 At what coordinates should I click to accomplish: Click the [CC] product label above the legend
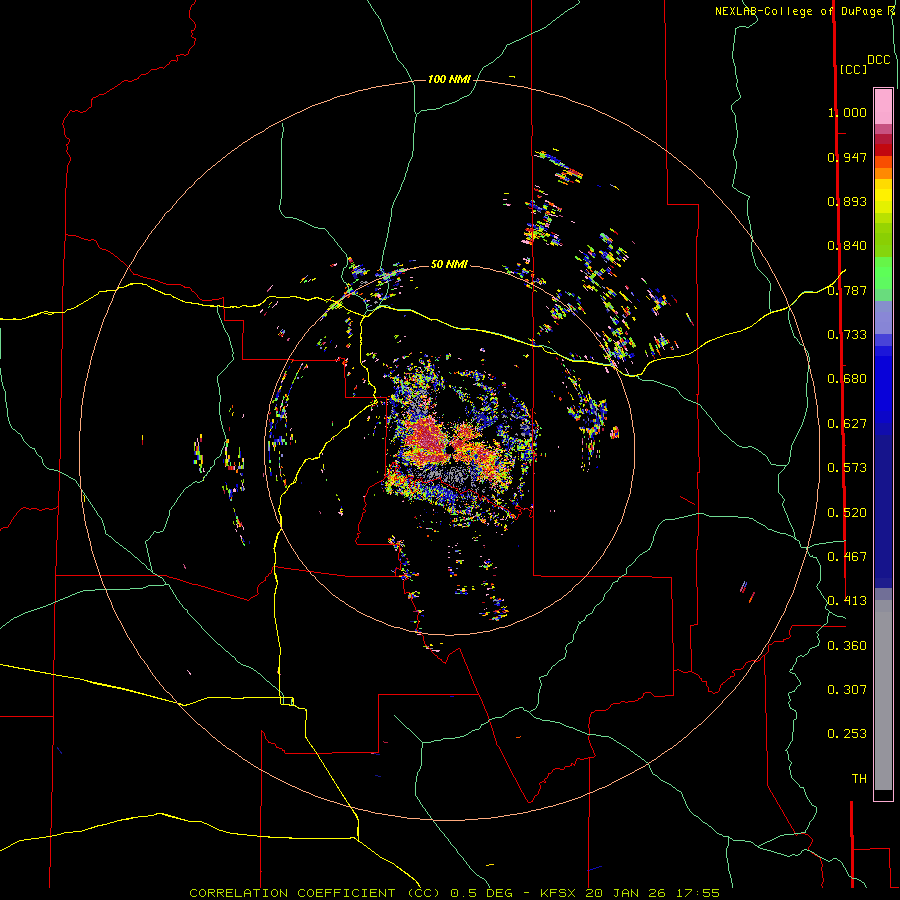(853, 69)
